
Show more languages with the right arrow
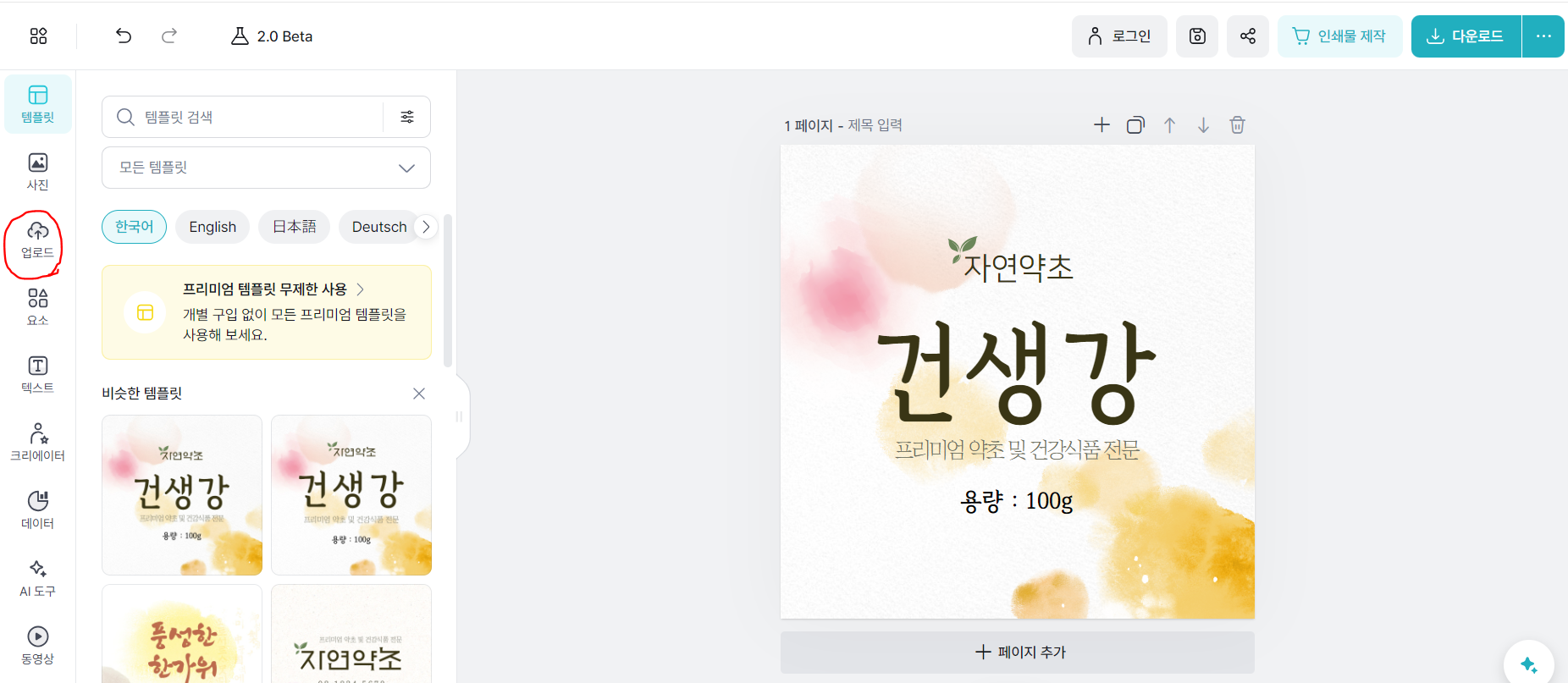(426, 227)
